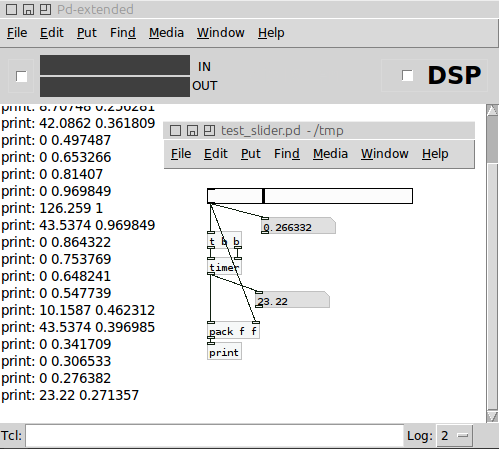The height and width of the screenshot is (449, 499).
Task: Click console line 'print: 0 0.653266'
Action: 56,157
